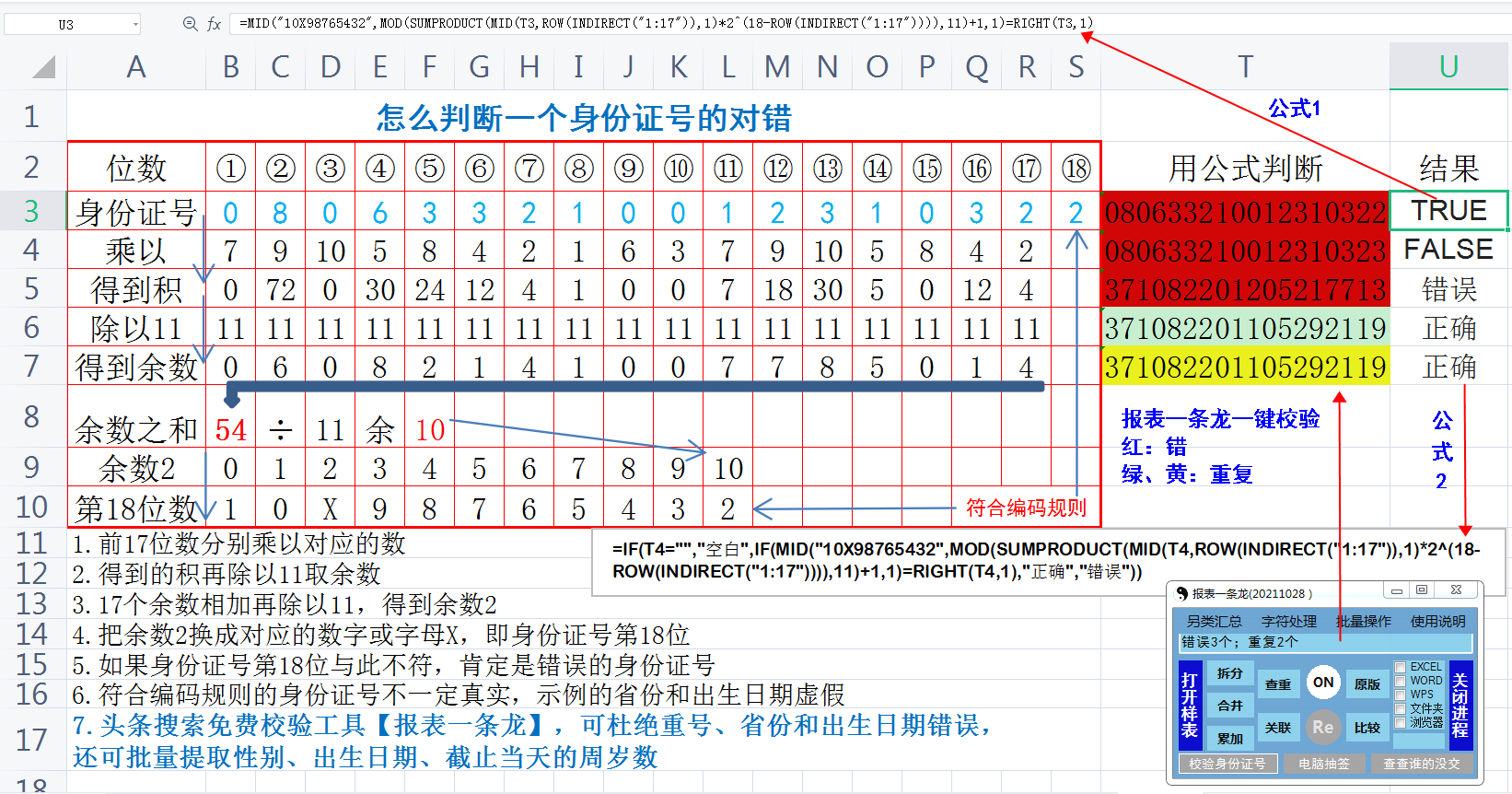Click the blue 关闭进程 vertical button
The width and height of the screenshot is (1512, 794).
[1460, 705]
